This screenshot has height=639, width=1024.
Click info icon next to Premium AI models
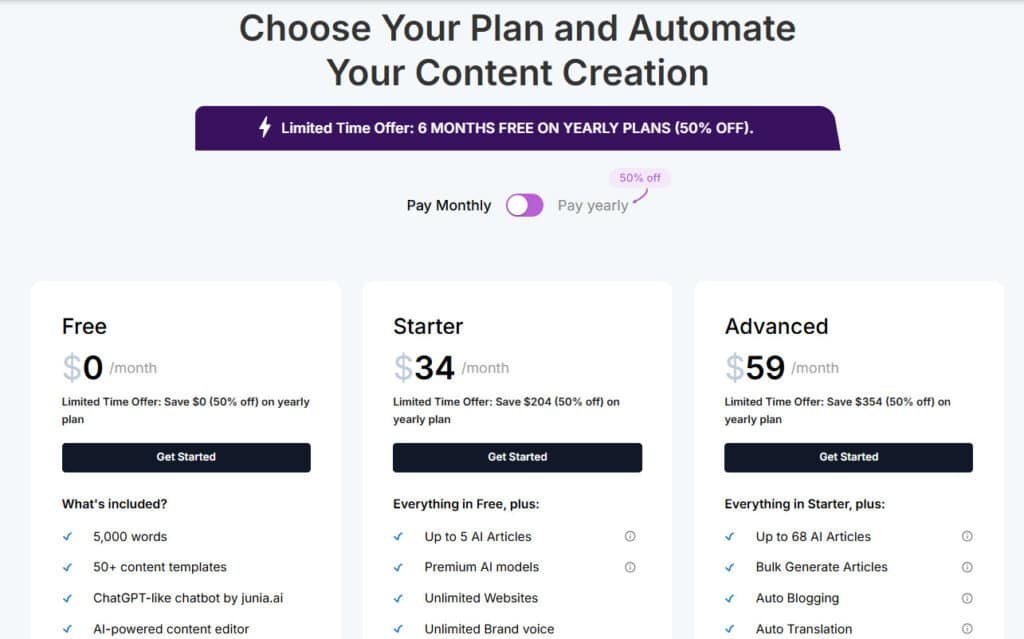pos(630,567)
